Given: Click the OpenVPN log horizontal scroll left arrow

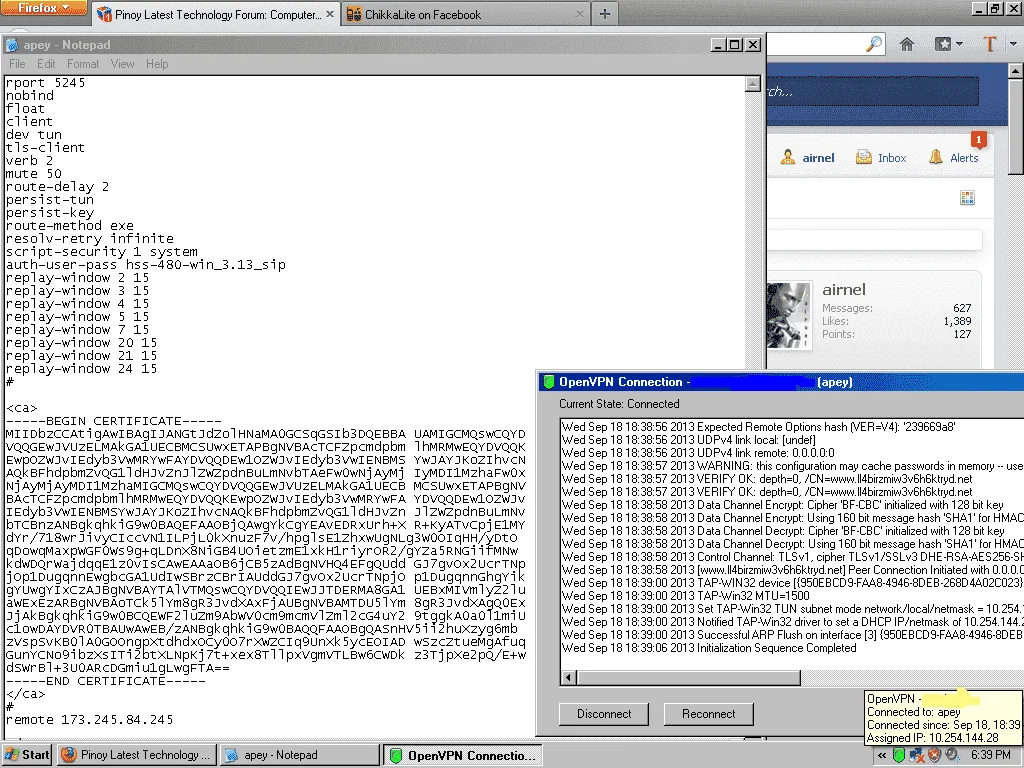Looking at the screenshot, I should pos(569,678).
